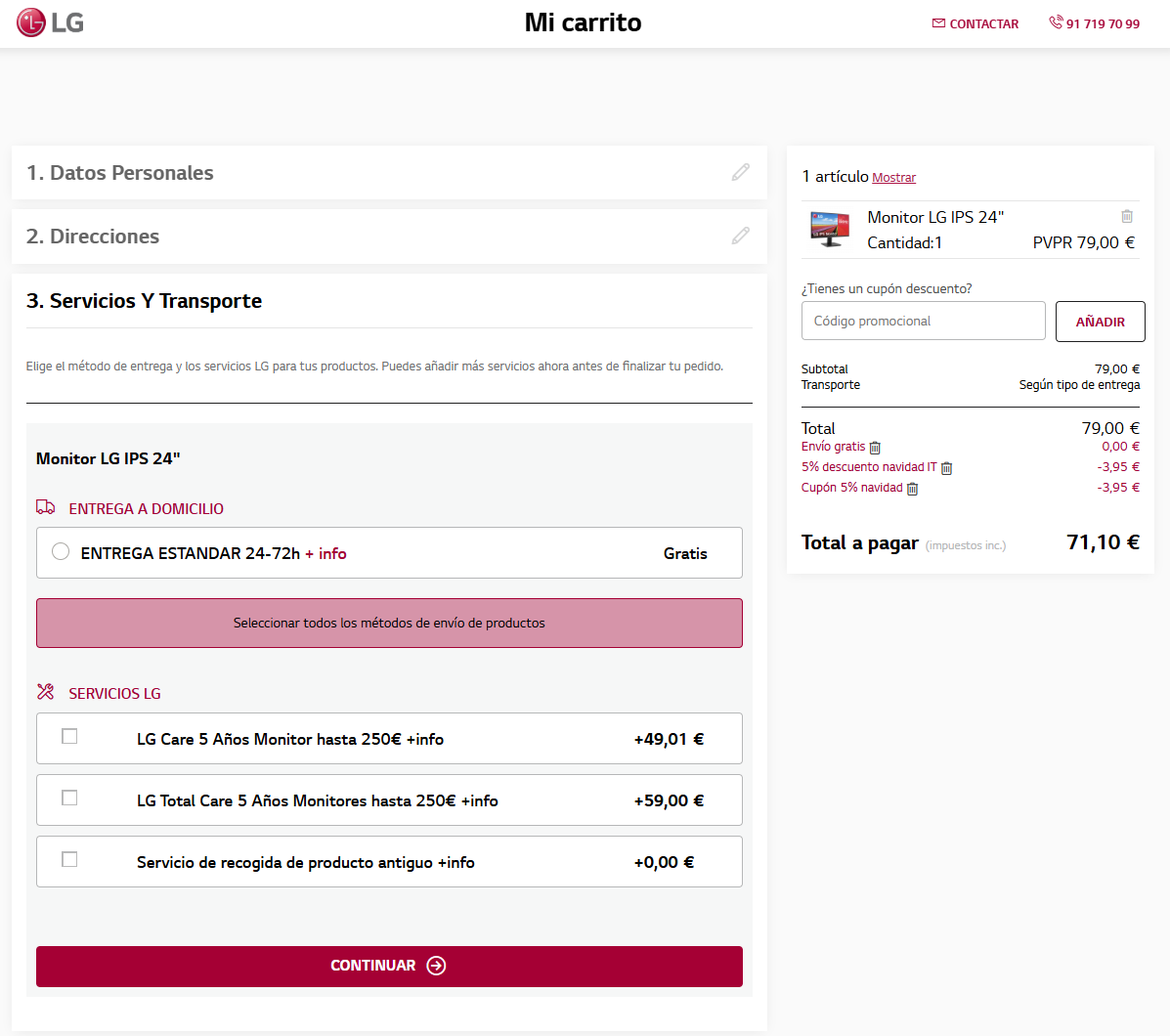Open +info for Servicio de recogida
The height and width of the screenshot is (1036, 1170).
point(455,863)
